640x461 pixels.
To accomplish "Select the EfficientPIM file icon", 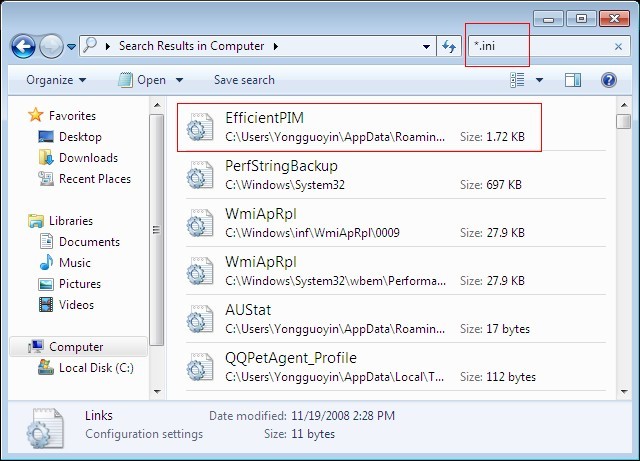I will tap(200, 127).
